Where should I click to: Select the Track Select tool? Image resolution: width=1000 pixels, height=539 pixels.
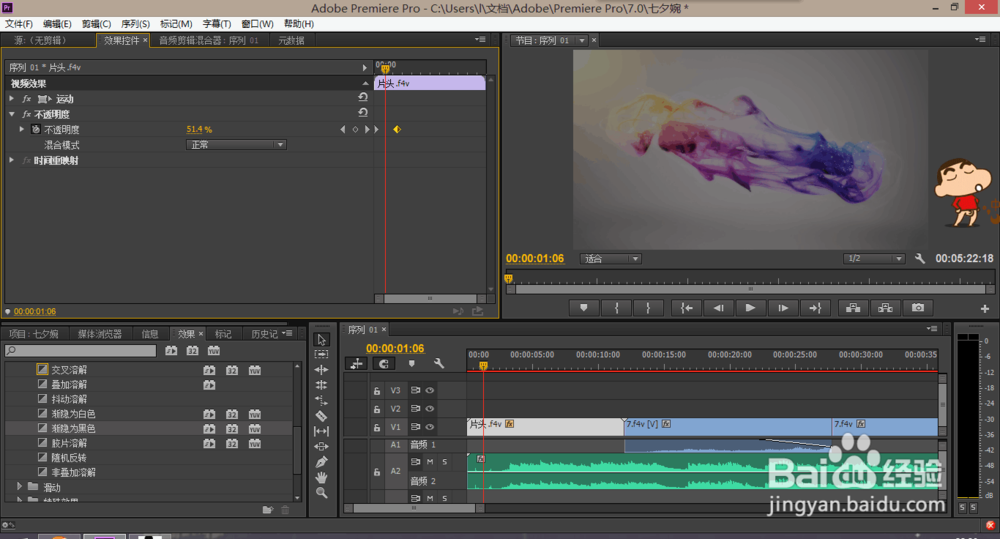[321, 355]
